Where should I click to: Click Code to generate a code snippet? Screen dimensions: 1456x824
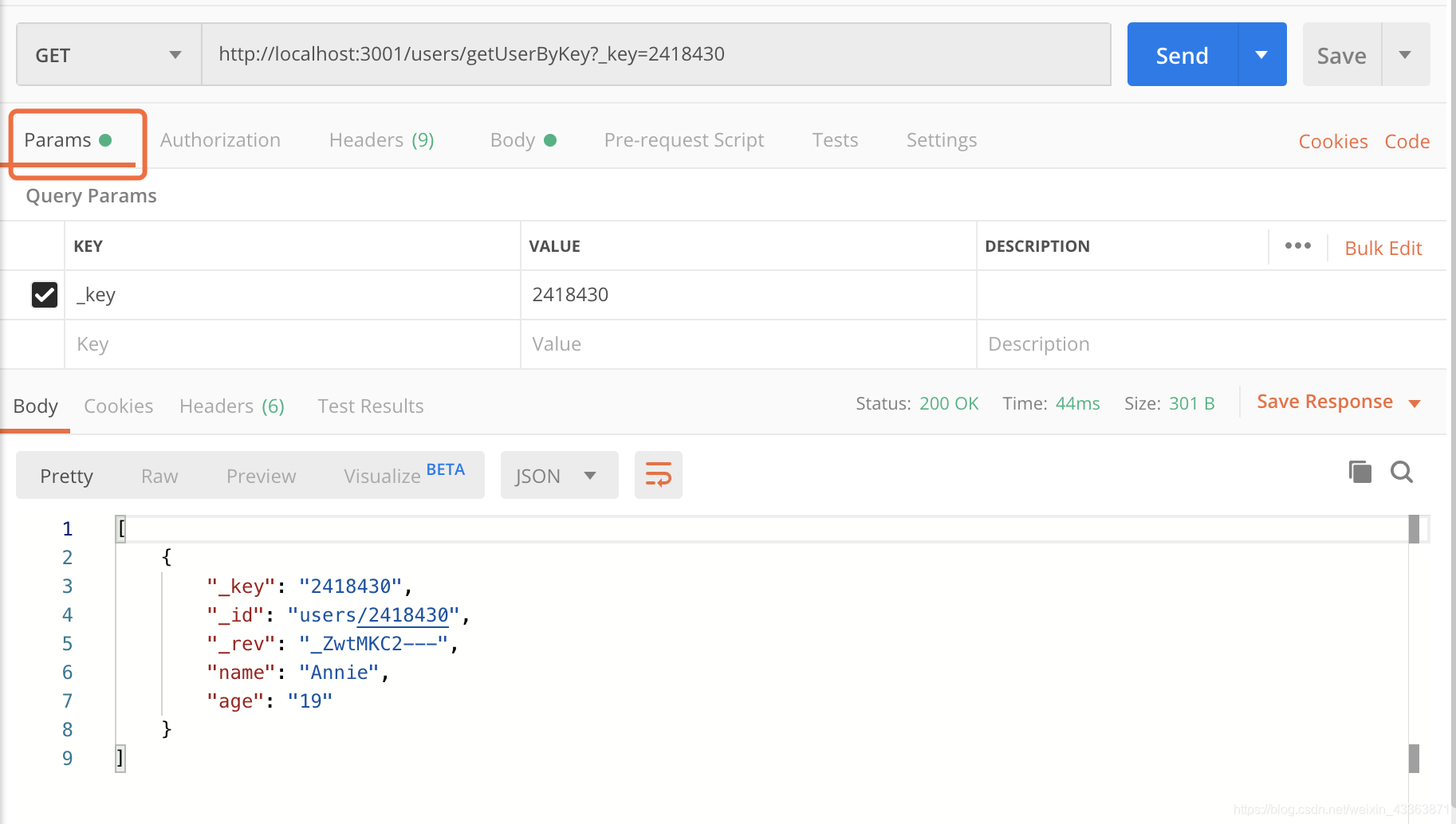point(1407,140)
